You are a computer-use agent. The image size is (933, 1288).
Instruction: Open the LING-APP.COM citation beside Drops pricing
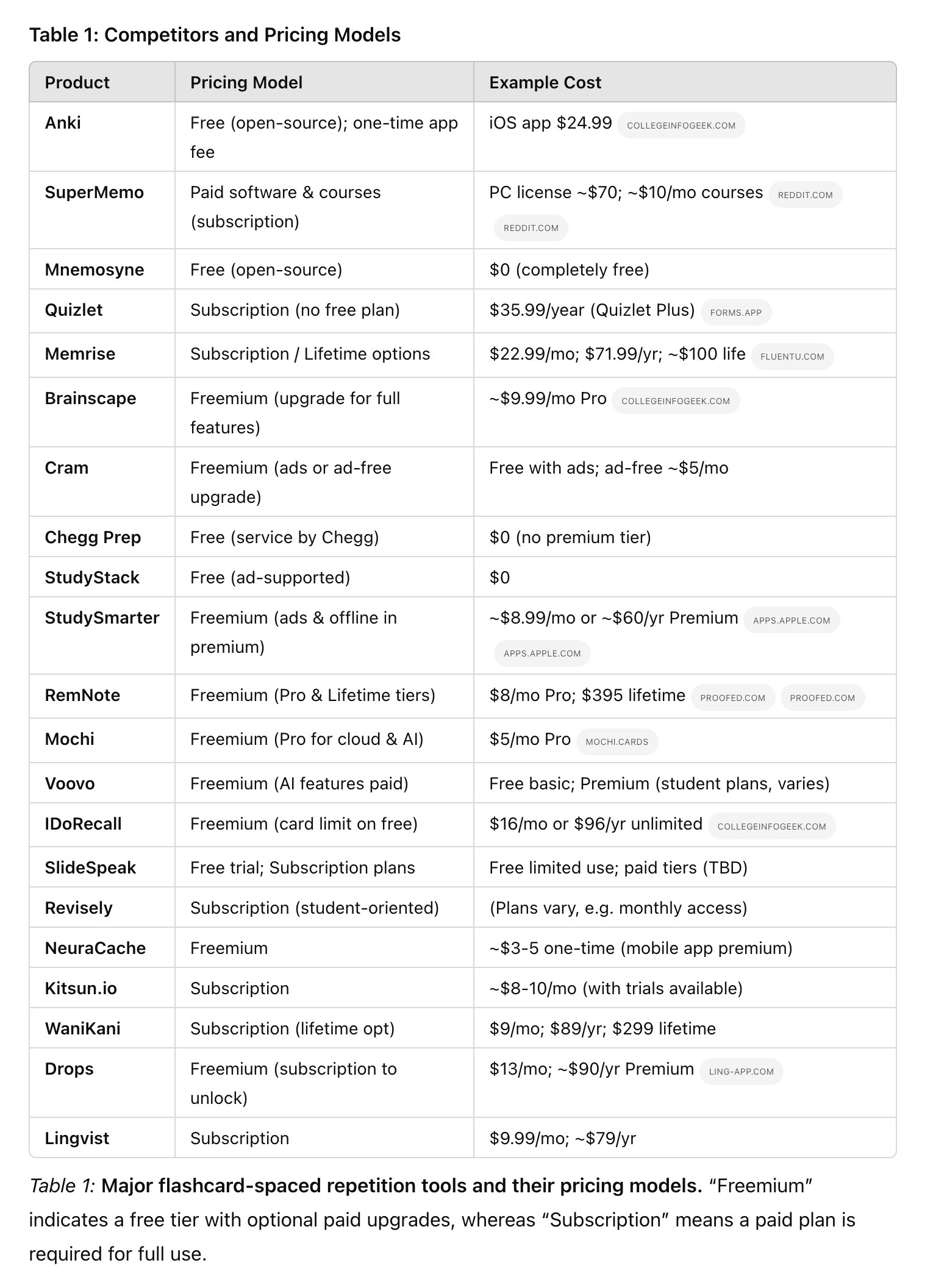point(741,1071)
